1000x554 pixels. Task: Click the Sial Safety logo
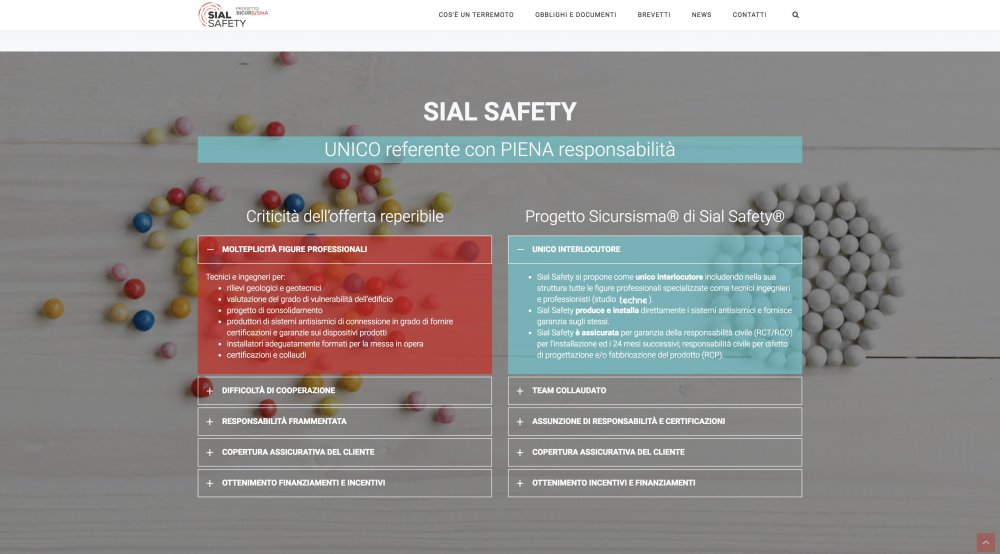point(233,15)
